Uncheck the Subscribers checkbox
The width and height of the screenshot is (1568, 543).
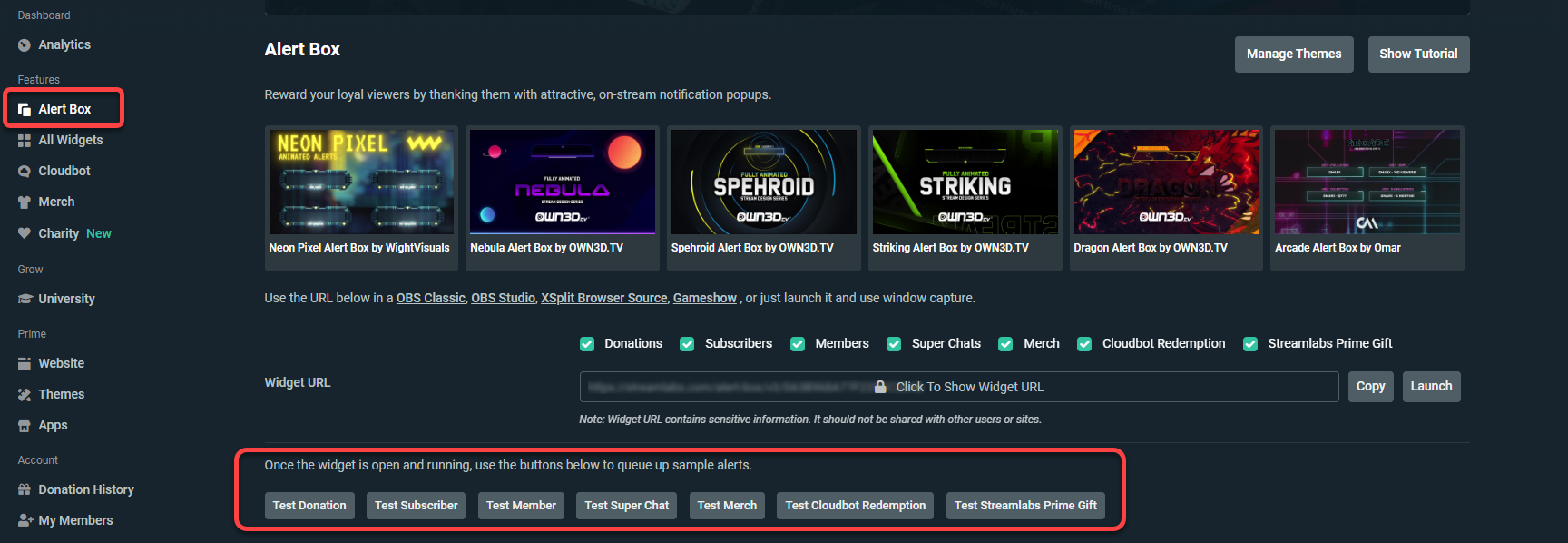pyautogui.click(x=687, y=344)
